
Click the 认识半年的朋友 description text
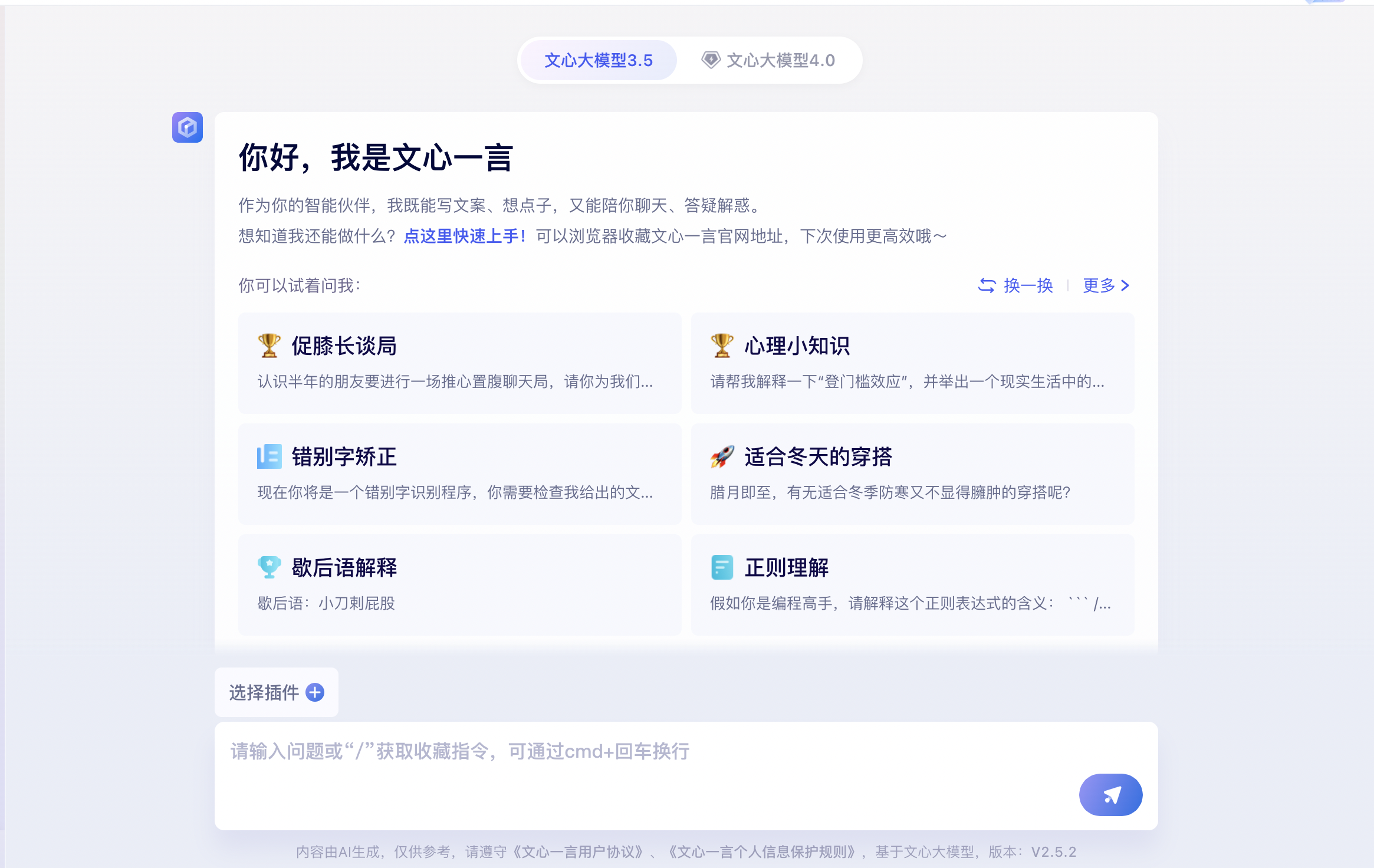455,382
